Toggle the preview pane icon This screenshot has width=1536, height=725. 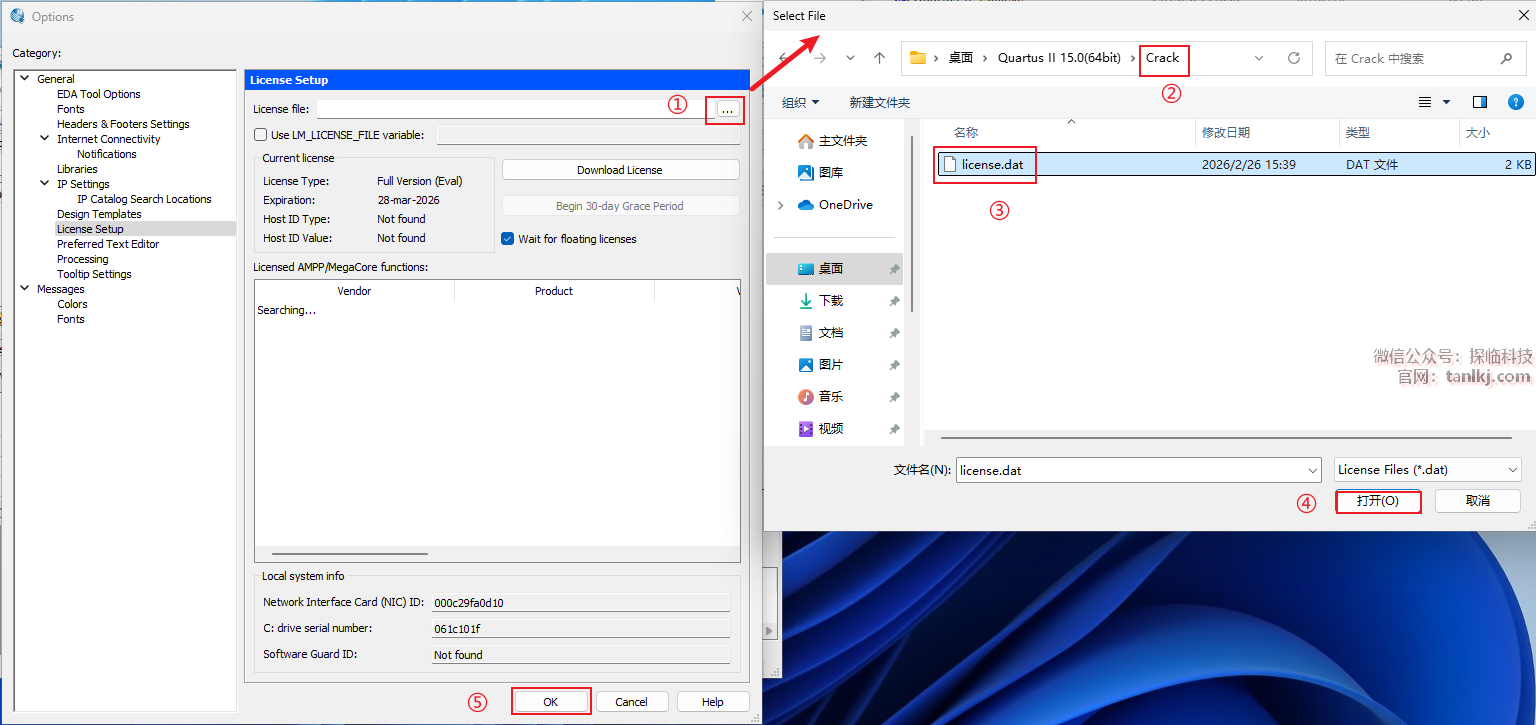coord(1480,102)
